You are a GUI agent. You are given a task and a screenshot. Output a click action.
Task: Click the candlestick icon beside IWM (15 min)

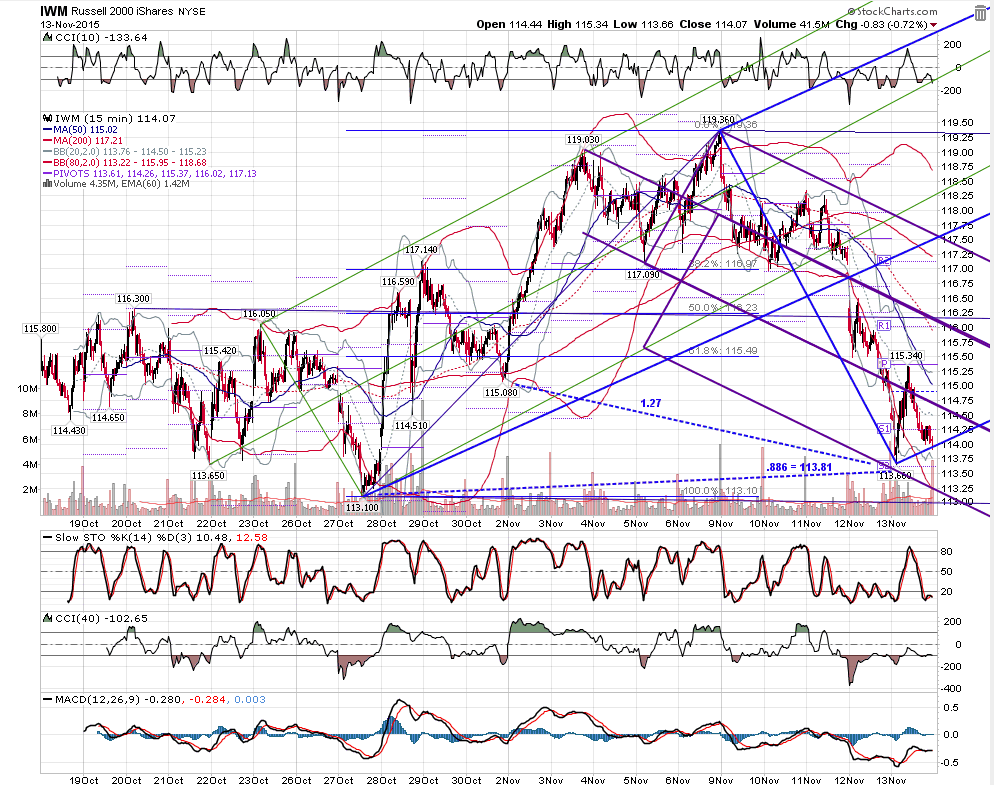pyautogui.click(x=48, y=118)
